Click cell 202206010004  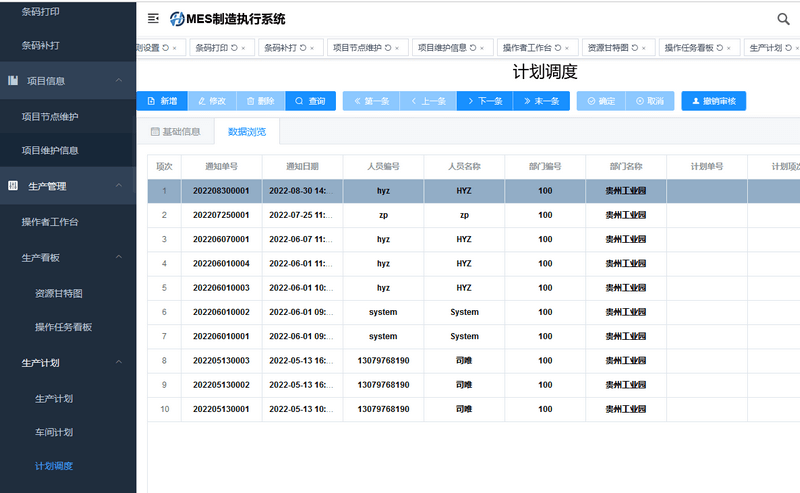pyautogui.click(x=221, y=263)
